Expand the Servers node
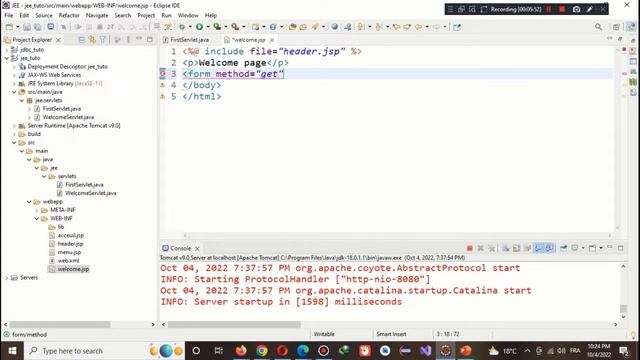The height and width of the screenshot is (360, 640). tap(7, 278)
